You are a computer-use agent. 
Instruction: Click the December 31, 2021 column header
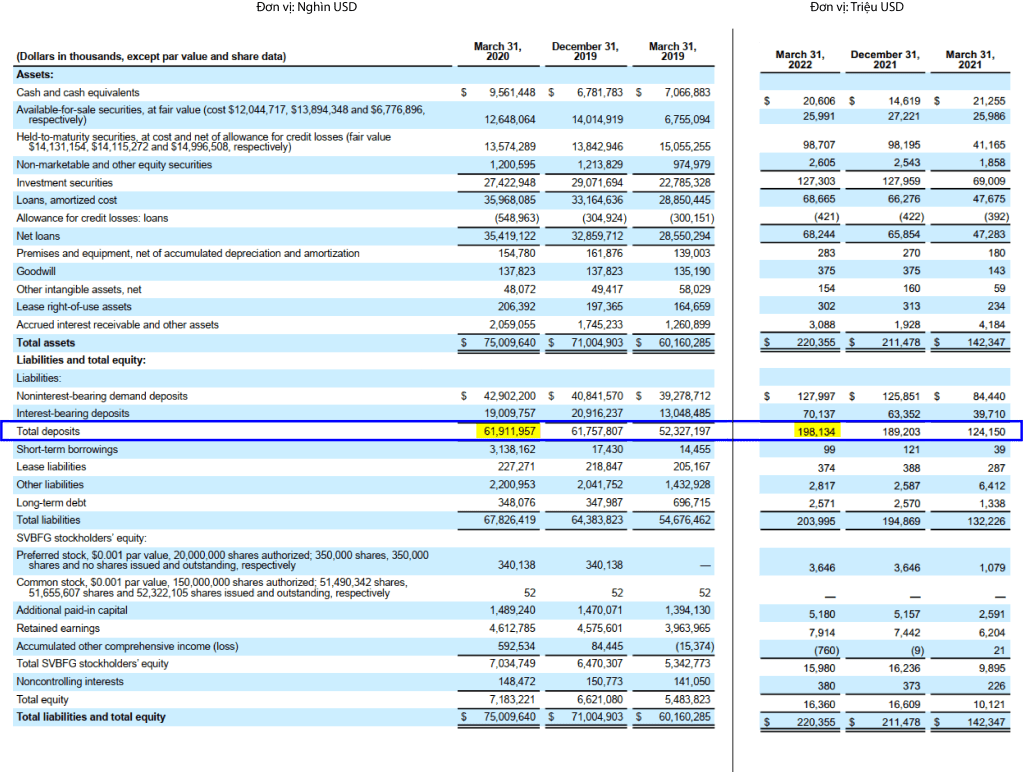click(x=884, y=59)
